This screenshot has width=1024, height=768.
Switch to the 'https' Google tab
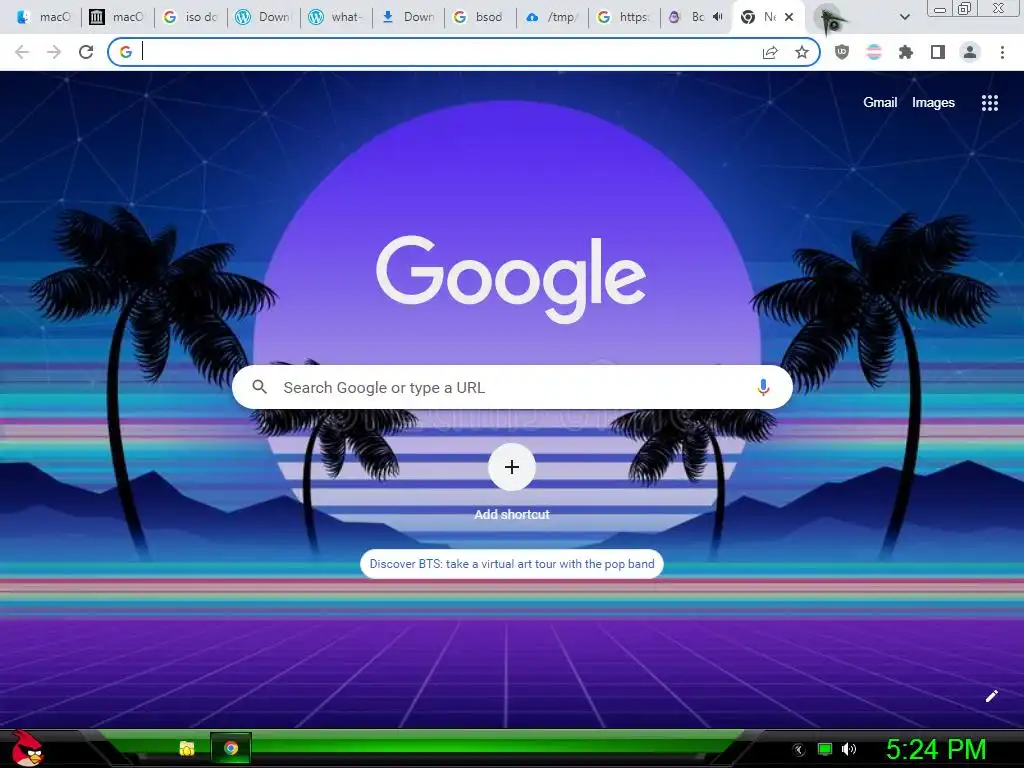tap(624, 17)
